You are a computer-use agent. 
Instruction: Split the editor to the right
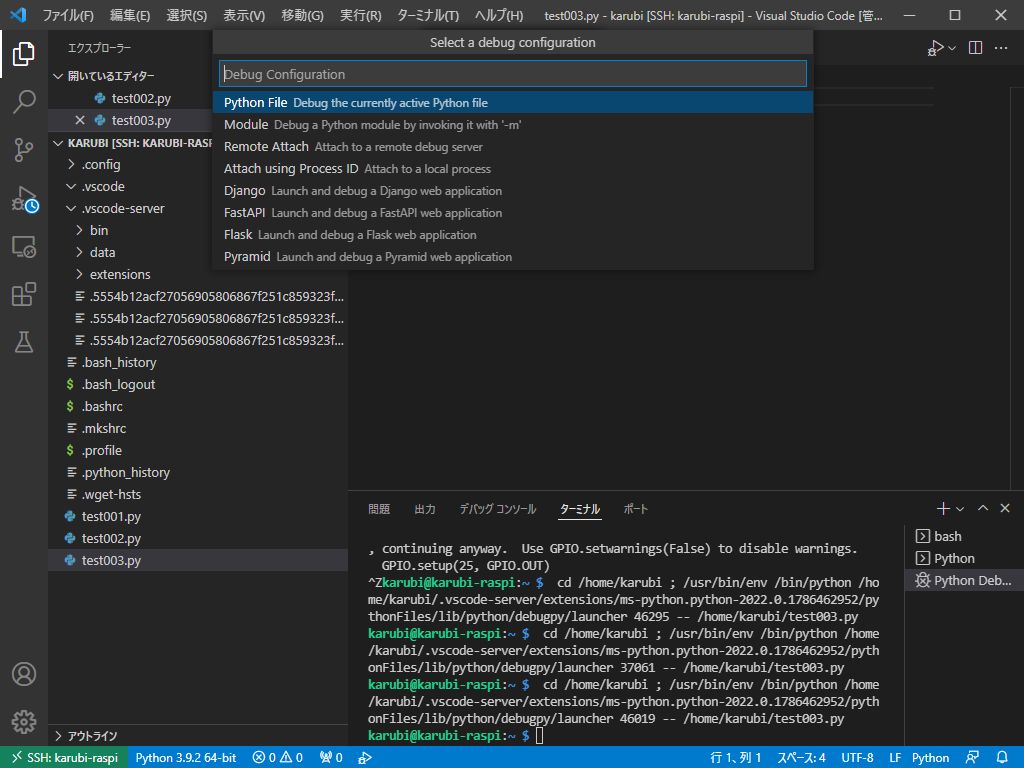(x=975, y=48)
